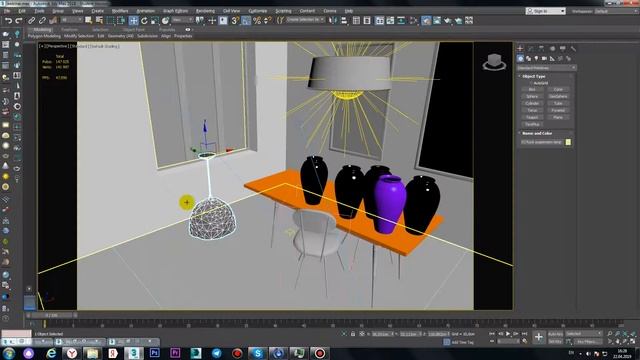Toggle the Angle Snap button
This screenshot has width=640, height=360.
click(x=246, y=20)
